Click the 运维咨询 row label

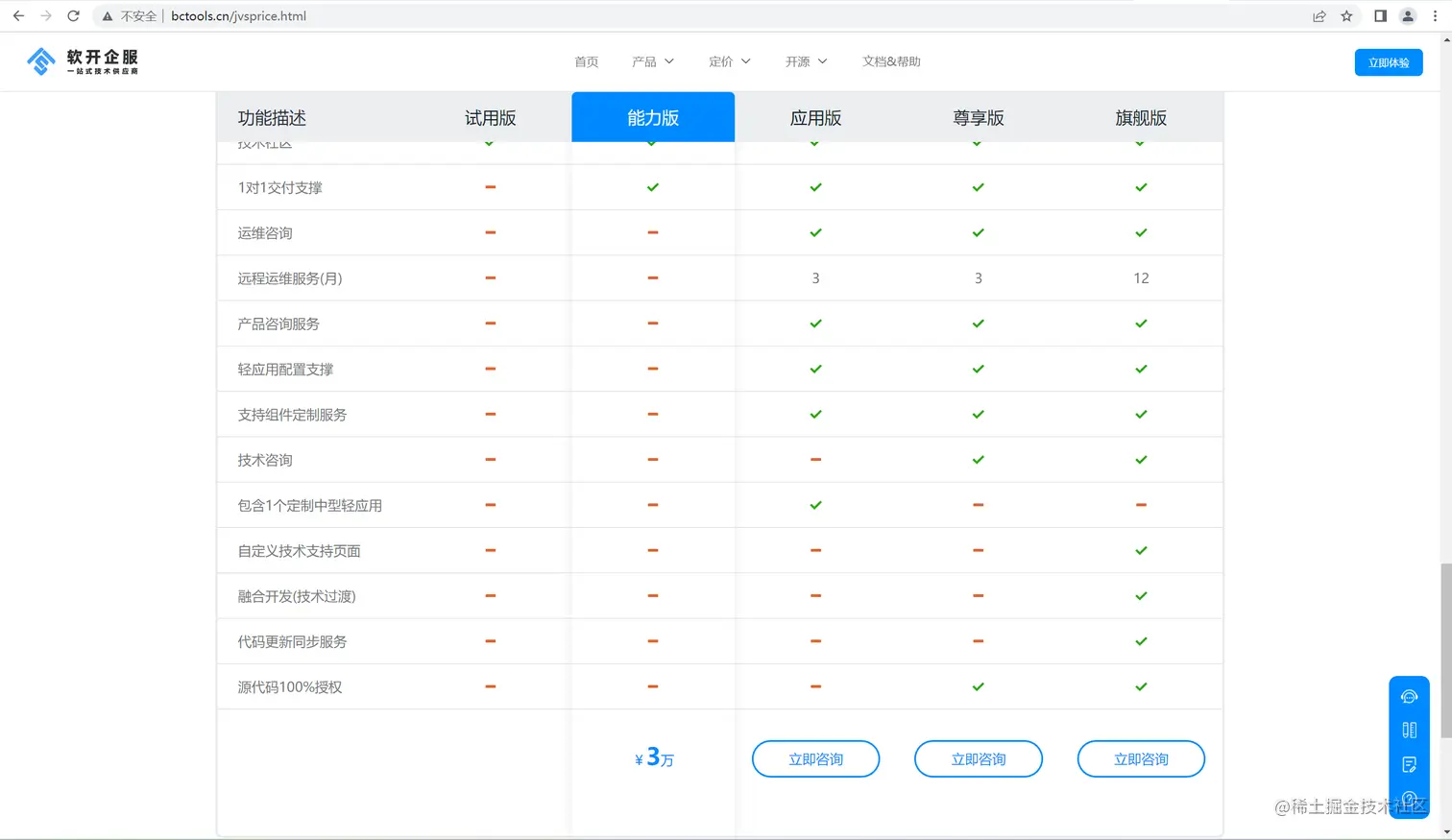[x=265, y=232]
